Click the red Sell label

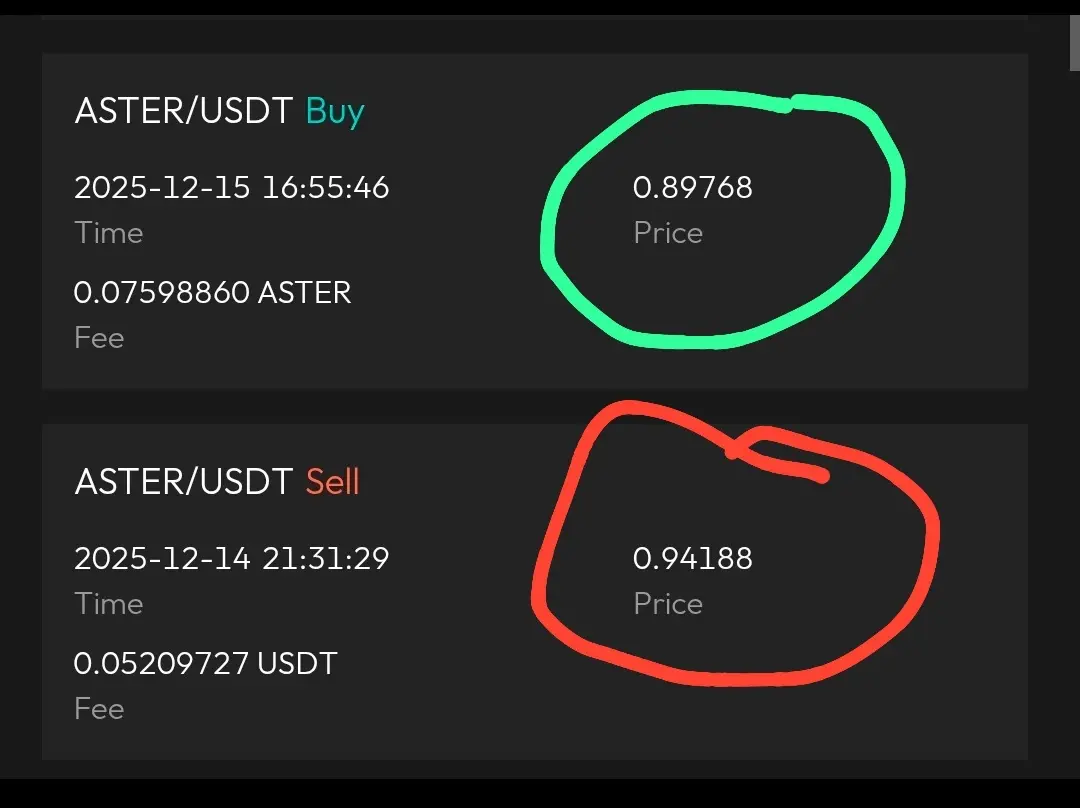[333, 481]
